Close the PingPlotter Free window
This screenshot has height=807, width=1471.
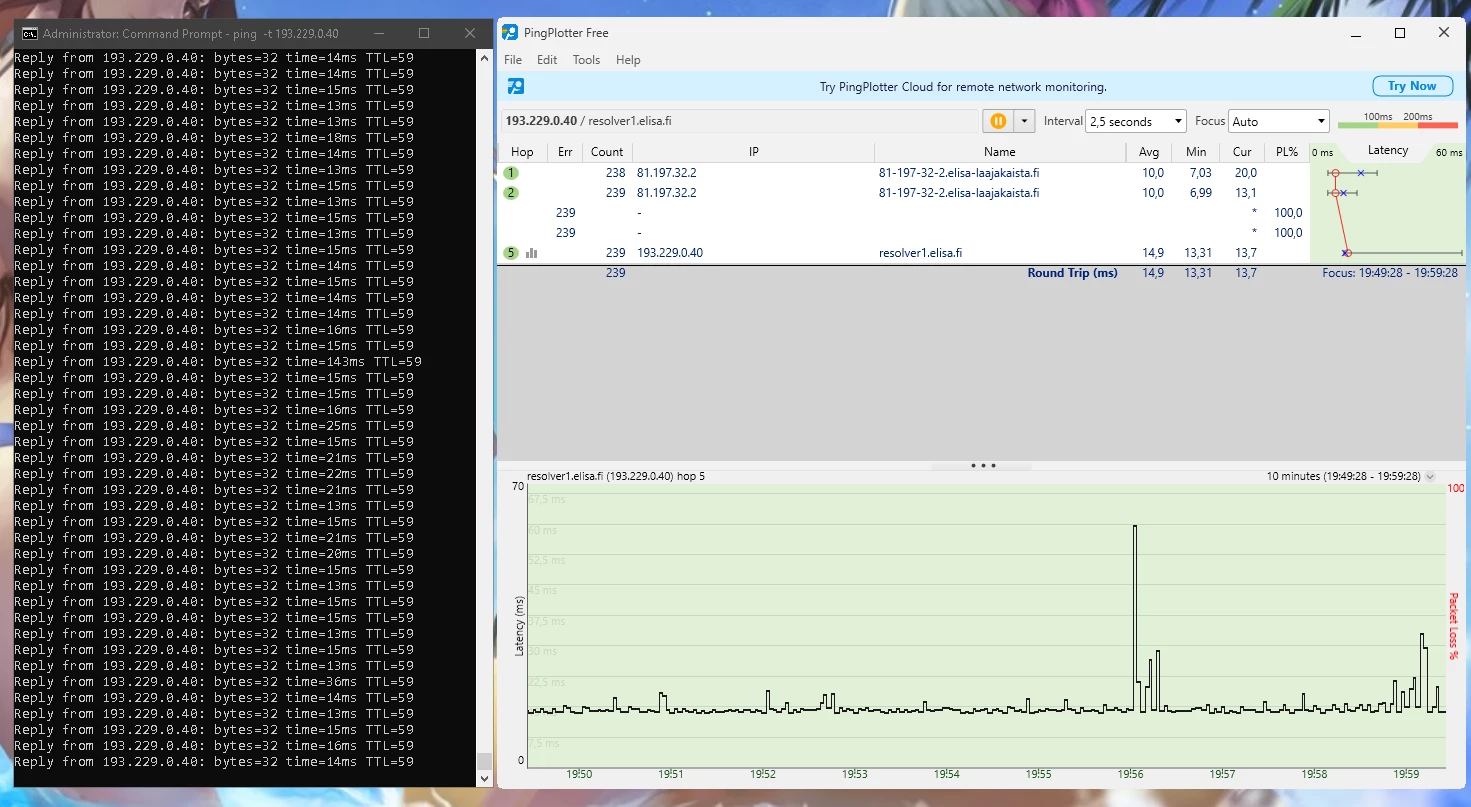(1444, 33)
